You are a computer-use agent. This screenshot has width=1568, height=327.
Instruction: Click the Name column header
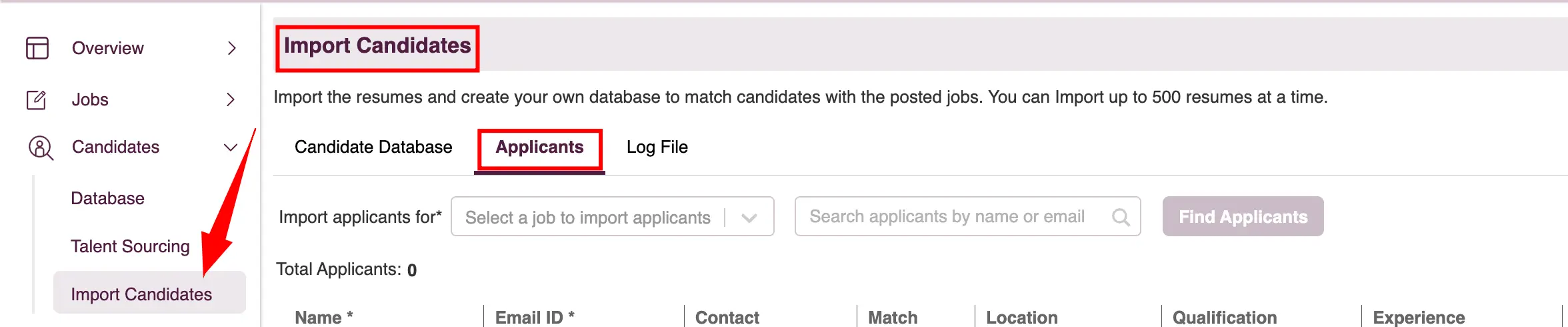tap(323, 318)
